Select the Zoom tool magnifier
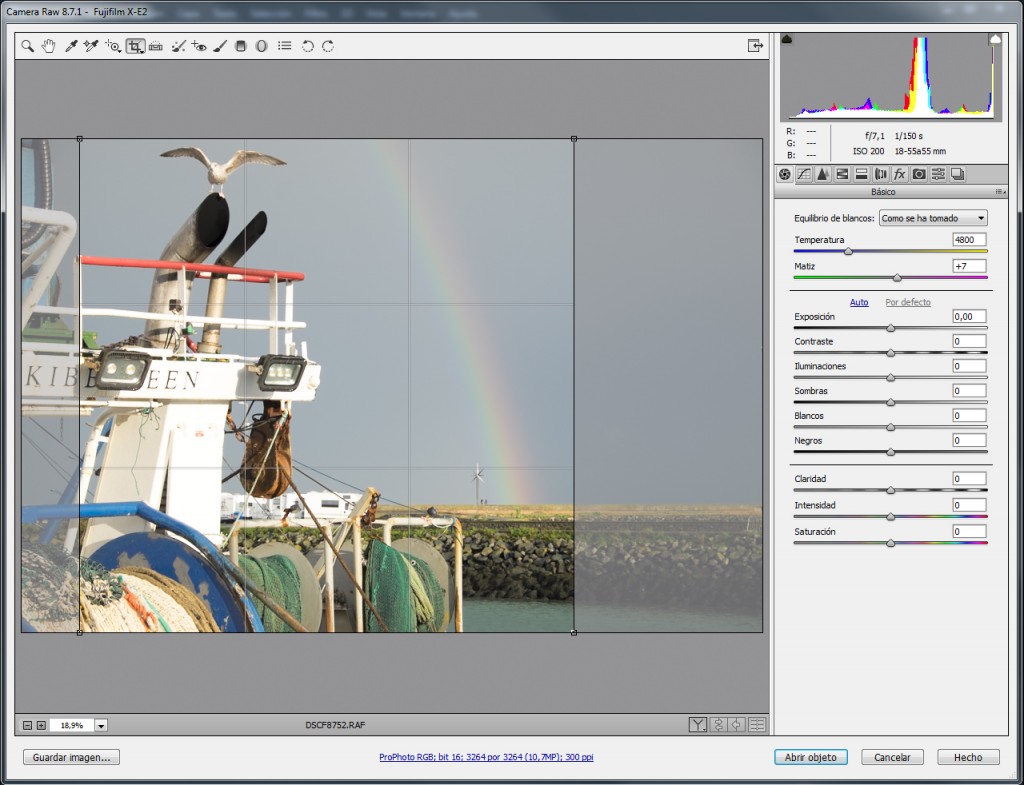 (27, 46)
